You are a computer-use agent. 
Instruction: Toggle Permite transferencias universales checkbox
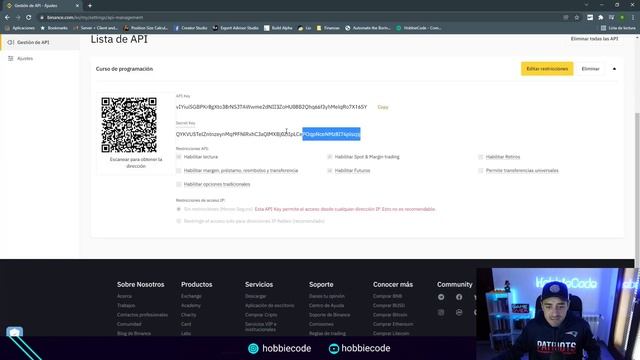click(x=481, y=171)
